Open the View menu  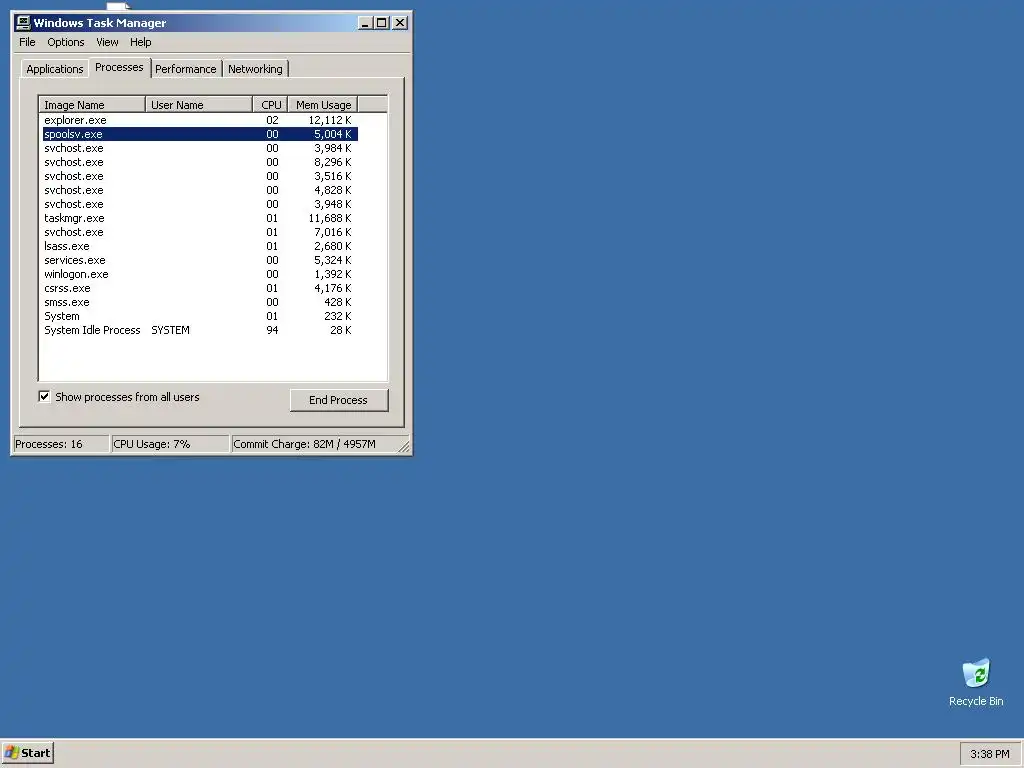tap(107, 42)
